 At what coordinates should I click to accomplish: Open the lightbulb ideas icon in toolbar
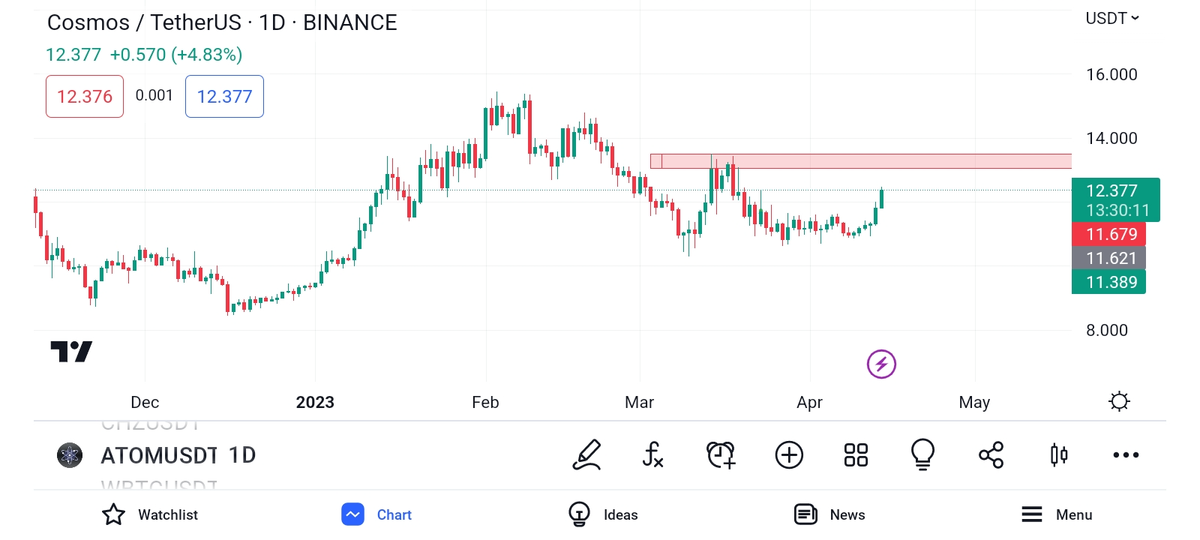(922, 455)
